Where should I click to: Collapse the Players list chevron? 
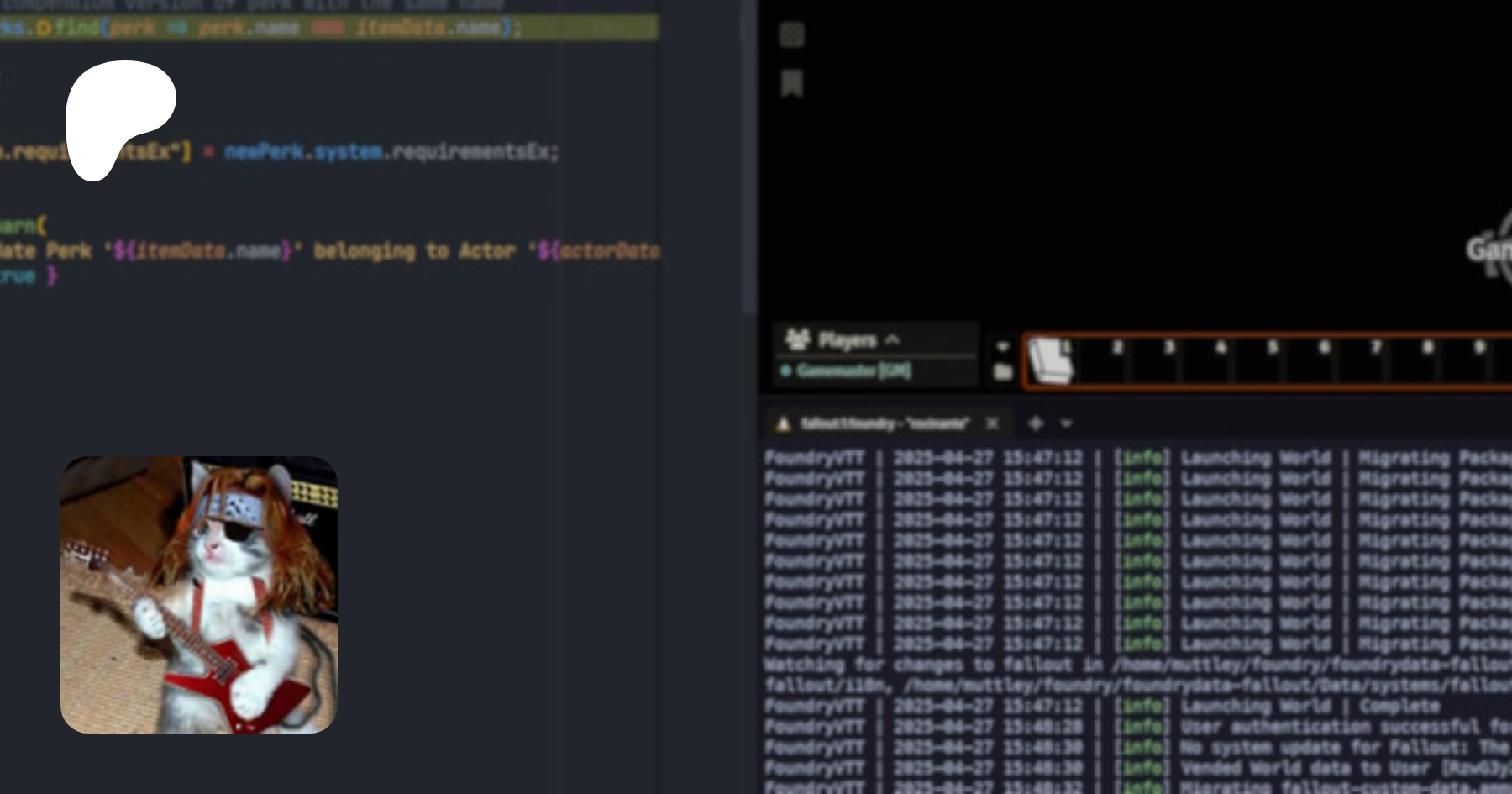pos(893,339)
